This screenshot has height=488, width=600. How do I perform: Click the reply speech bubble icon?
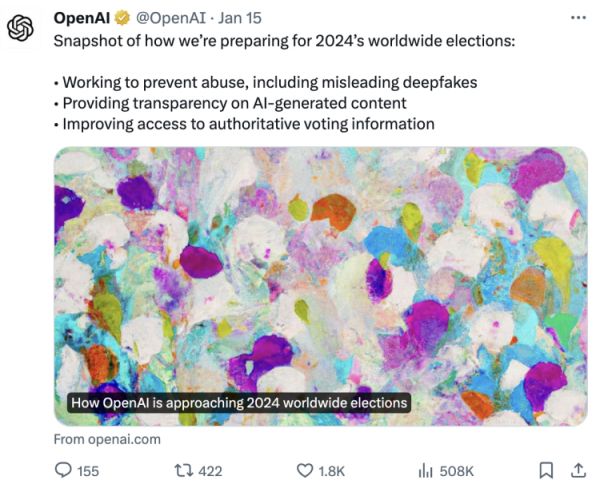62,470
